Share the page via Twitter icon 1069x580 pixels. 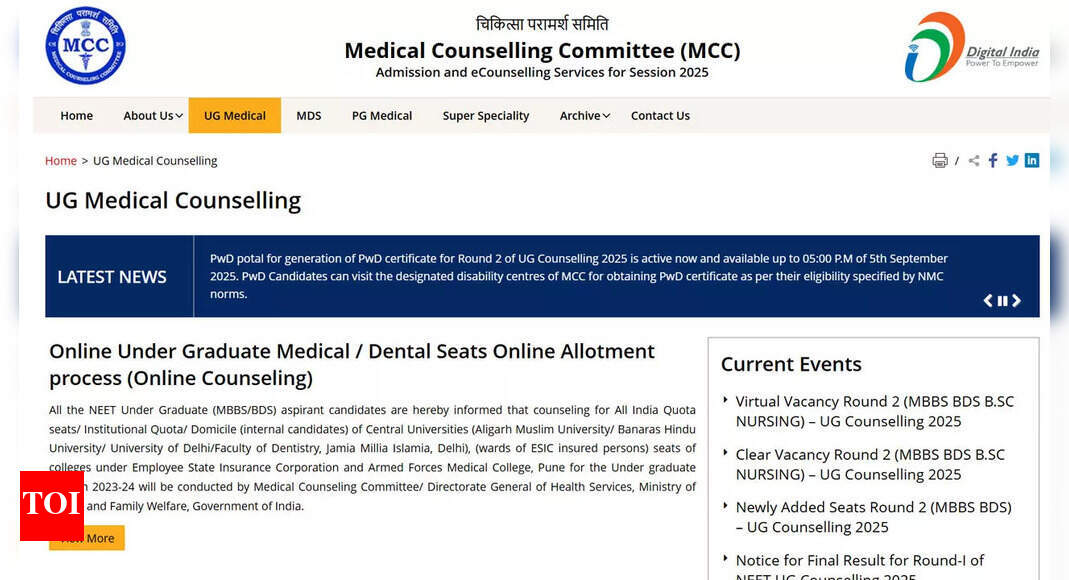1012,160
